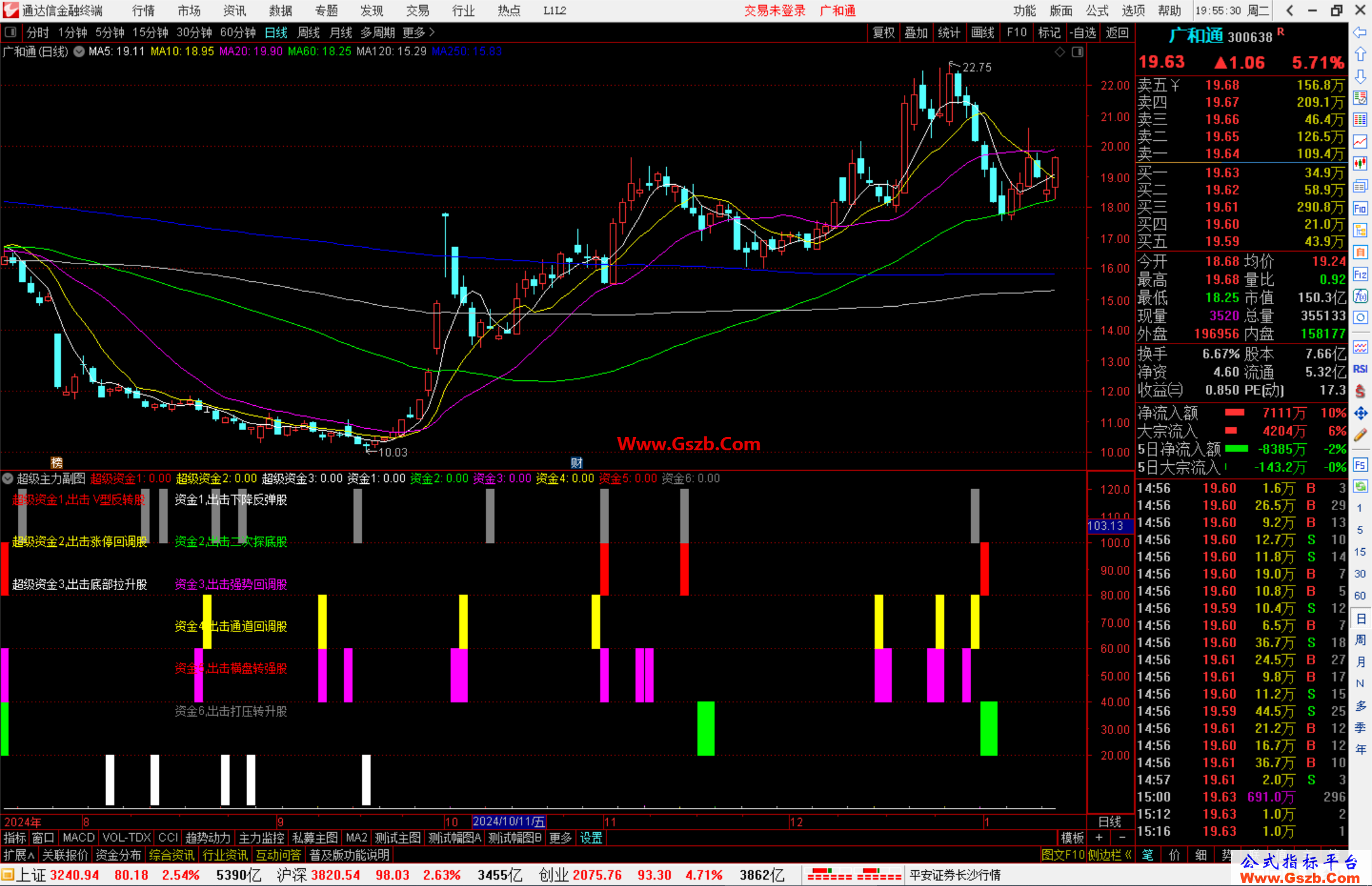Select the 年 yearly period in the sidebar
The image size is (1372, 886).
(x=1361, y=749)
